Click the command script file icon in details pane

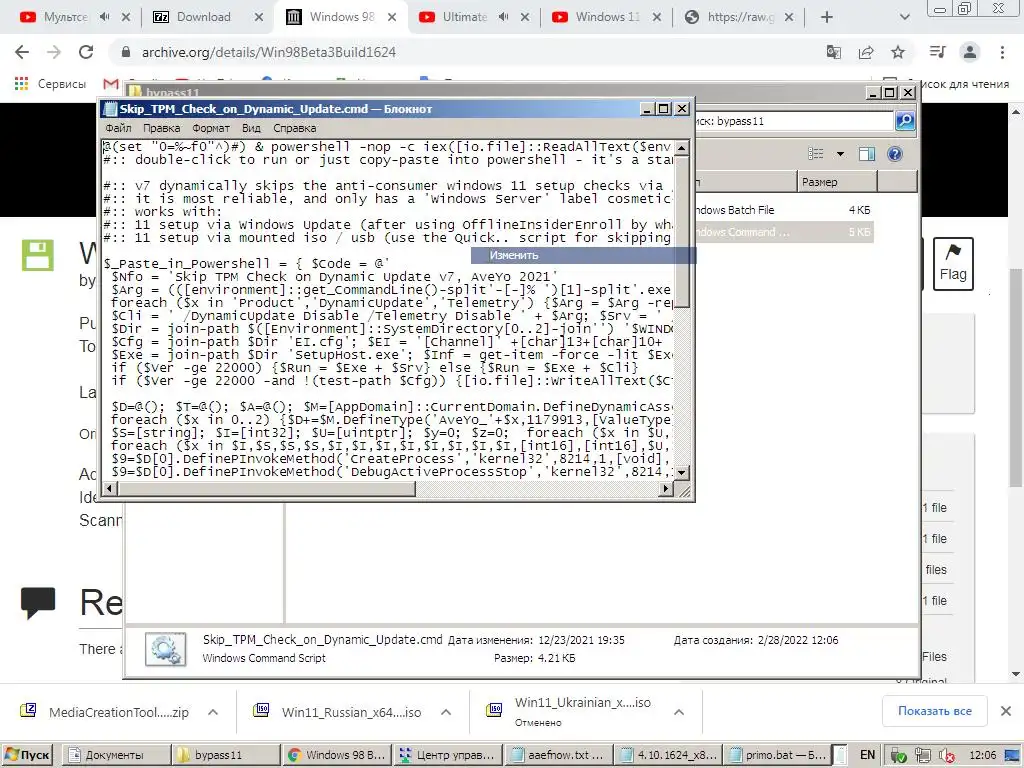point(166,649)
